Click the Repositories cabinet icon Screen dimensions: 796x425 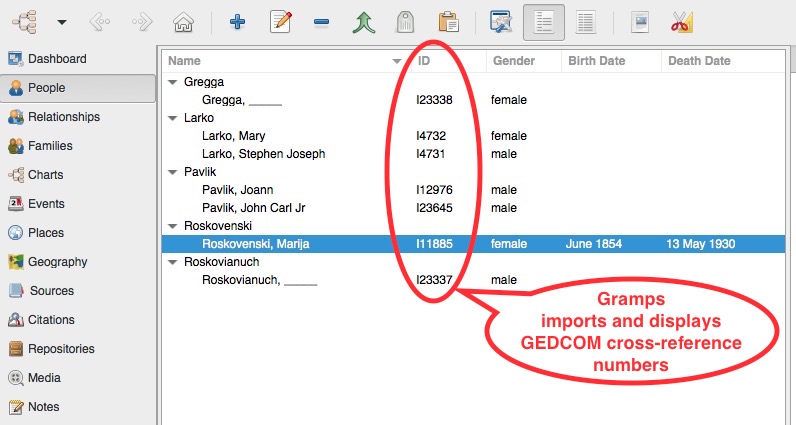click(15, 348)
